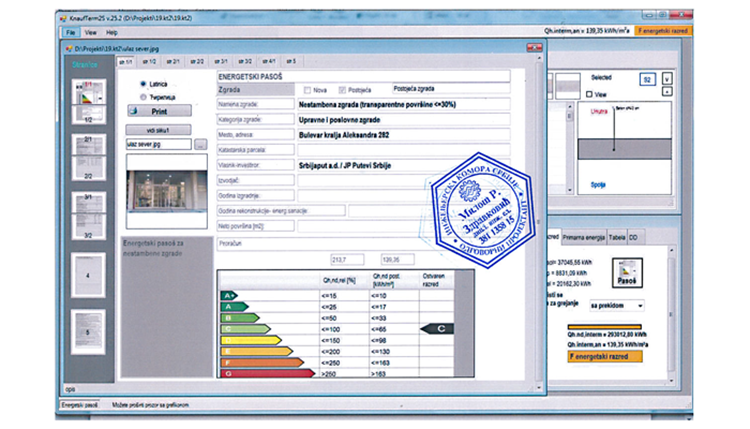This screenshot has width=750, height=429.
Task: Click the 213,7 value field under Proračun
Action: [x=347, y=260]
